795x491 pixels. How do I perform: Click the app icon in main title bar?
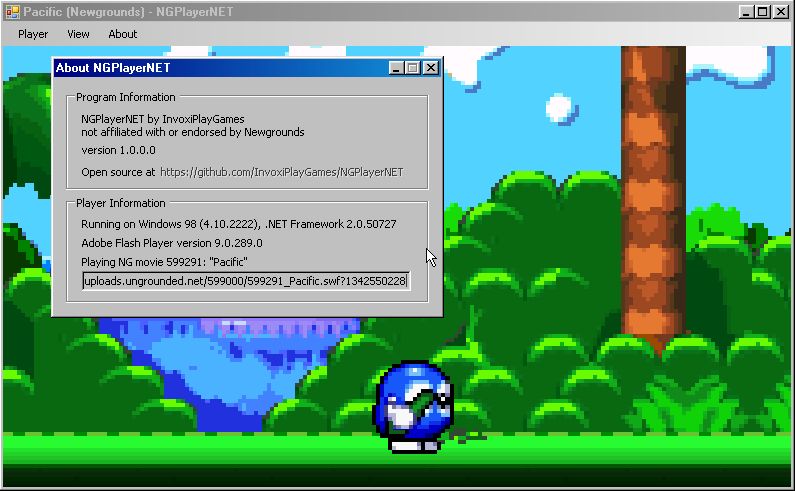click(12, 12)
